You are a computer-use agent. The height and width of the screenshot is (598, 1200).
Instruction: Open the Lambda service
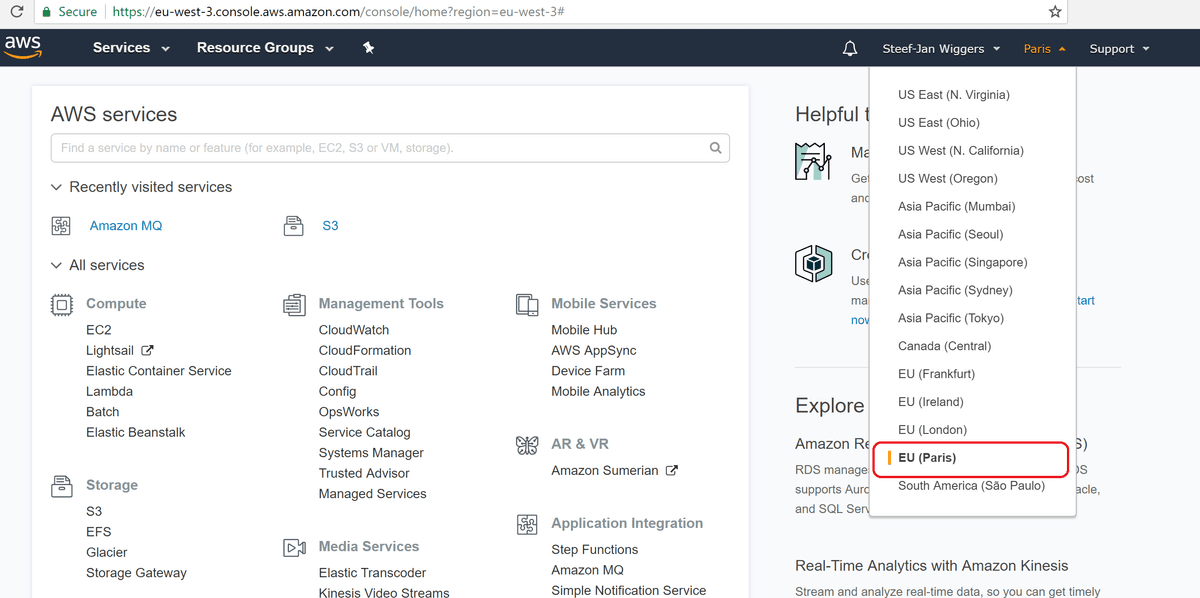point(110,392)
